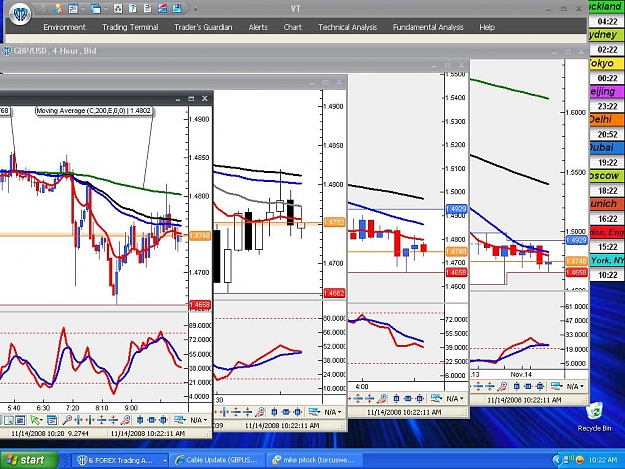Click the orange 1.4752 price tag
Image resolution: width=625 pixels, height=469 pixels.
pyautogui.click(x=334, y=222)
